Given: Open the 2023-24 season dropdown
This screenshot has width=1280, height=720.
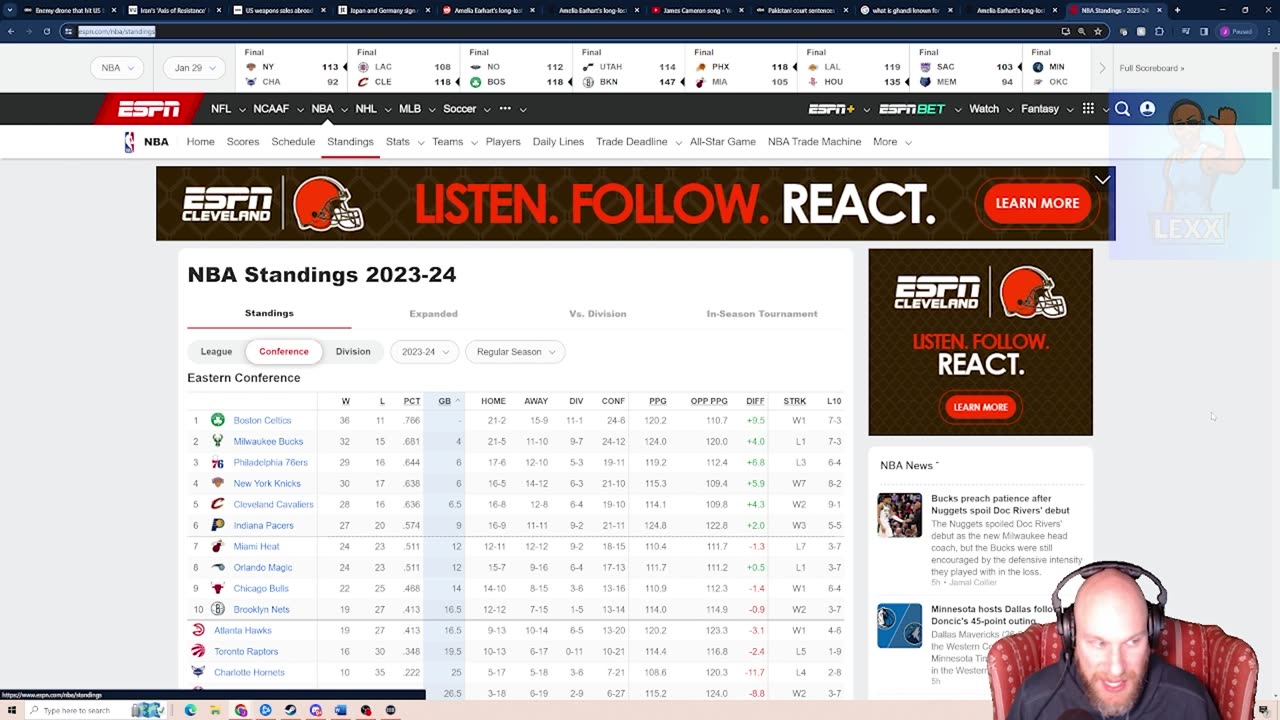Looking at the screenshot, I should pyautogui.click(x=425, y=352).
